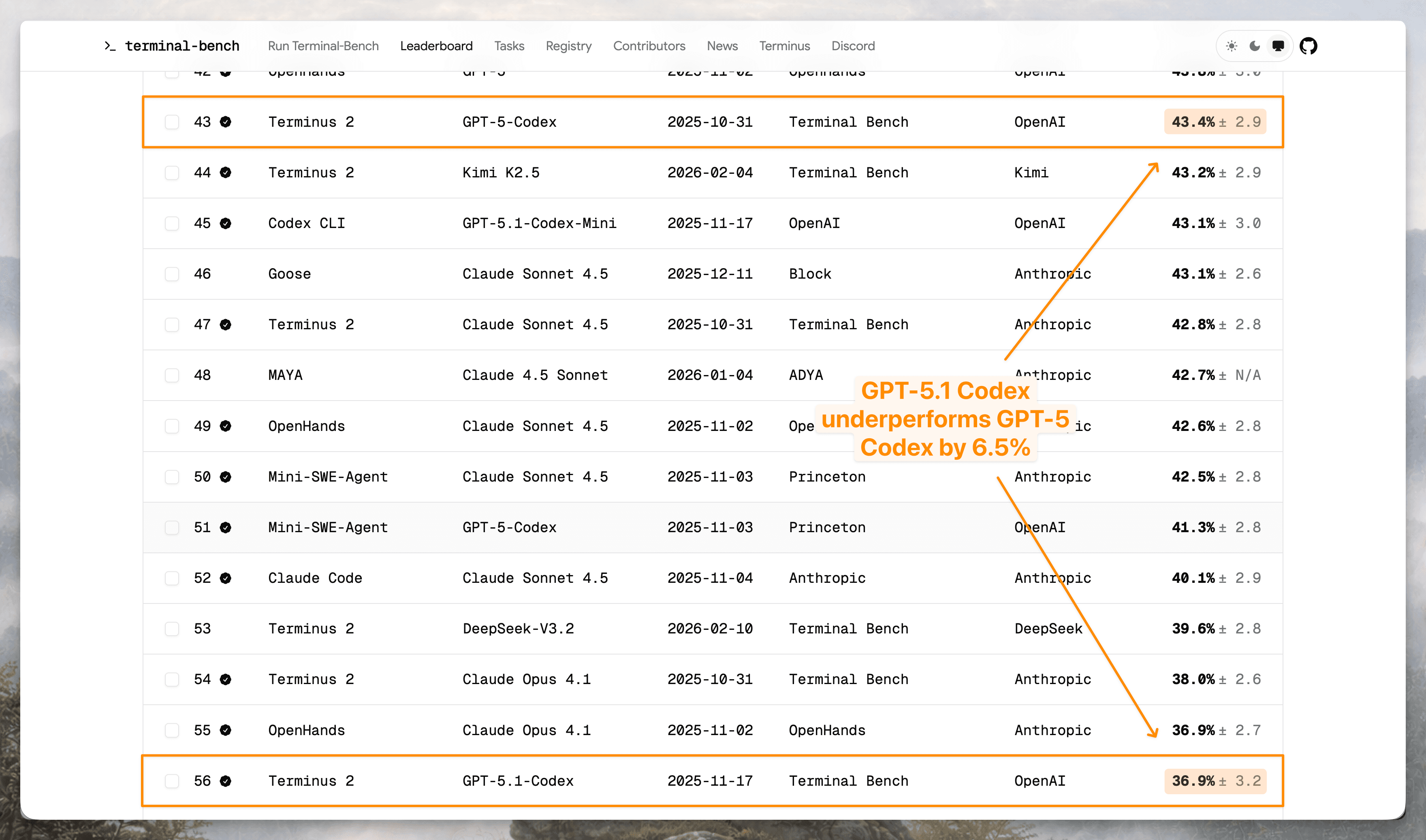Click the verified badge on rank 43 Terminus 2

(226, 121)
